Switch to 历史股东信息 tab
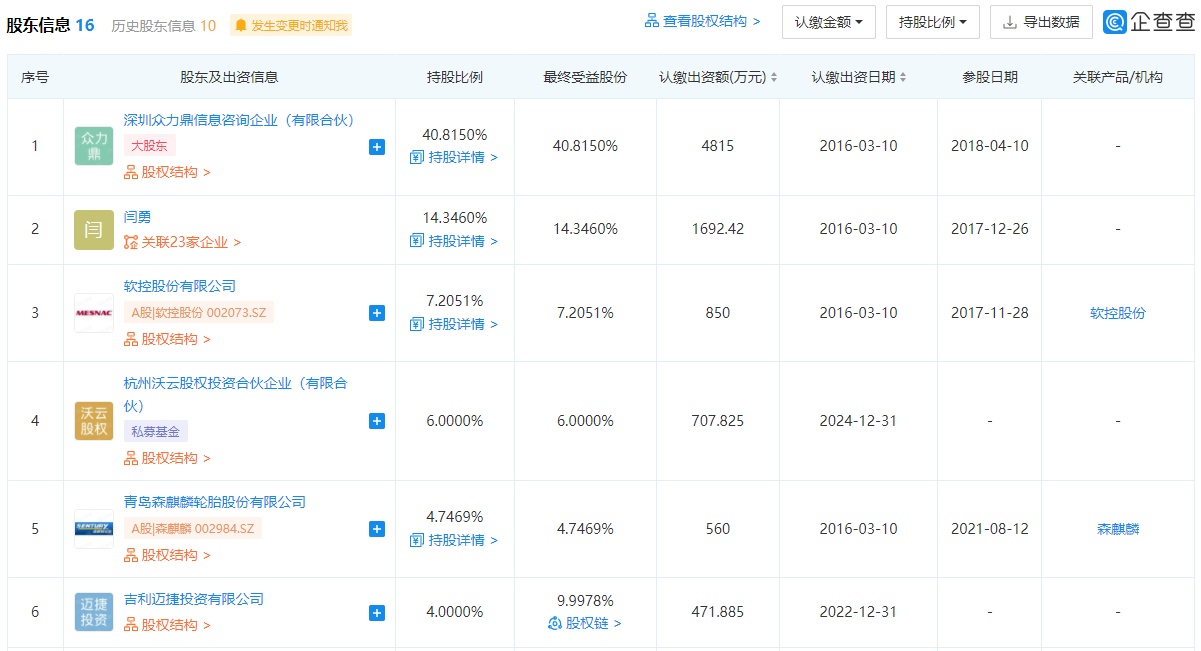 (163, 25)
